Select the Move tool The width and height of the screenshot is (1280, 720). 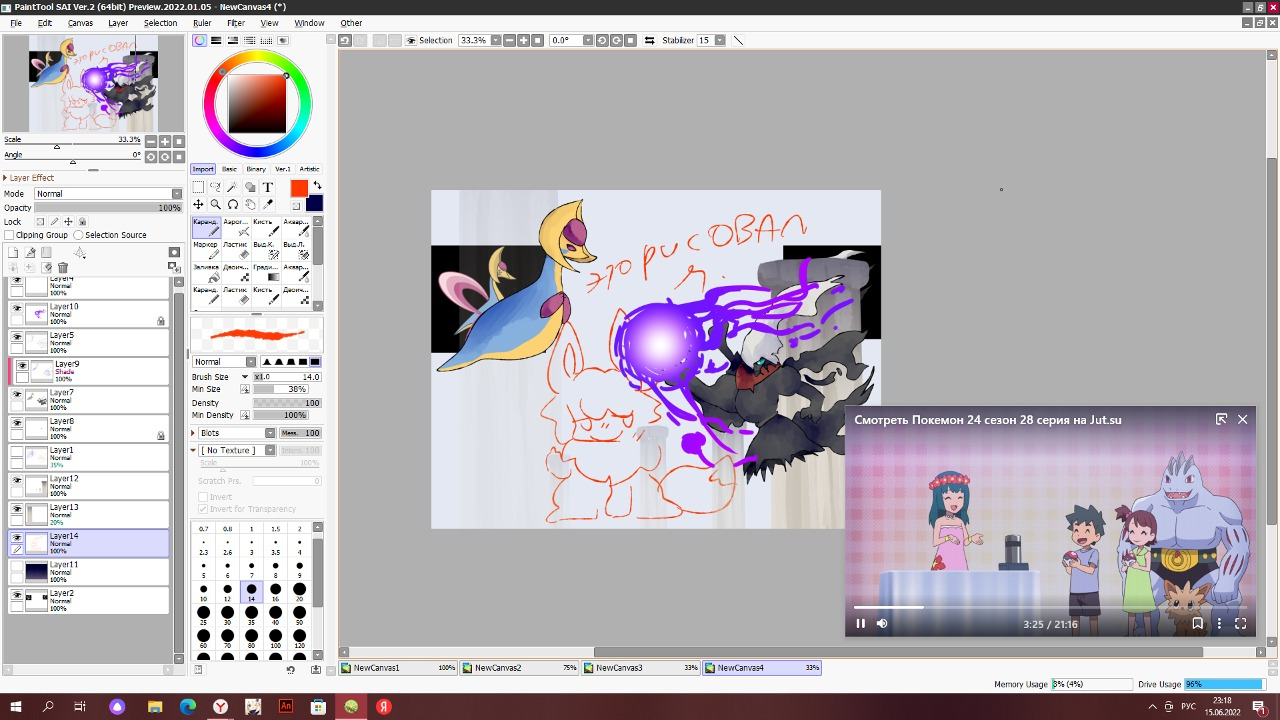point(198,204)
